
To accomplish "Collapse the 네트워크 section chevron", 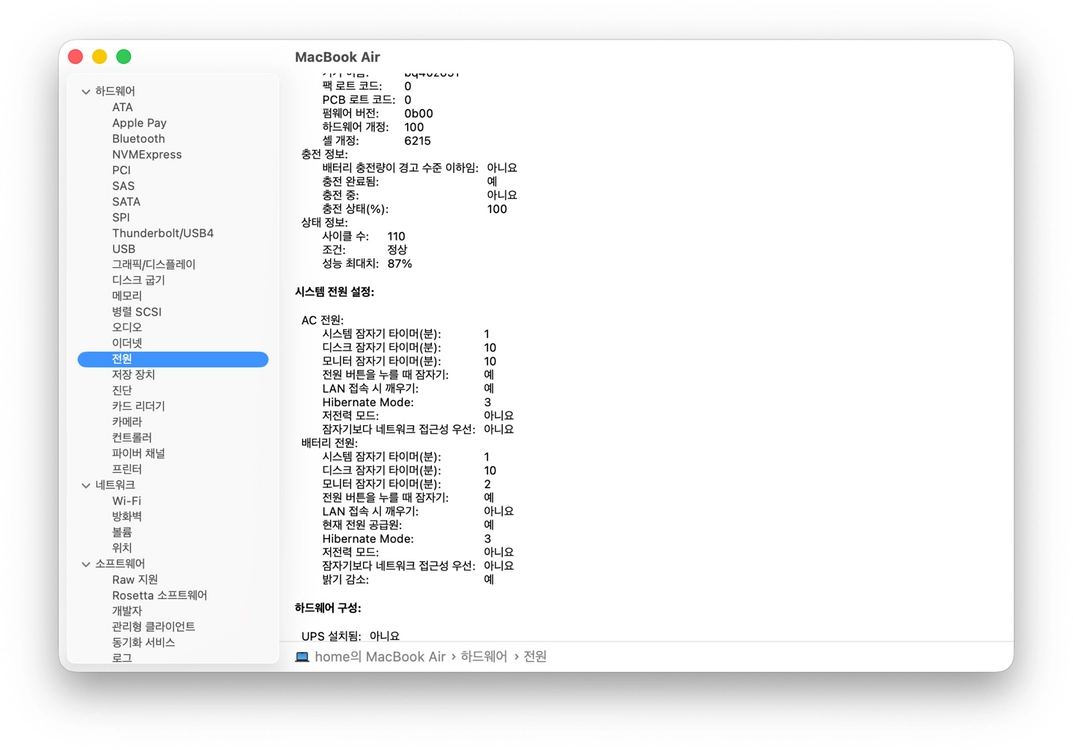I will point(86,486).
